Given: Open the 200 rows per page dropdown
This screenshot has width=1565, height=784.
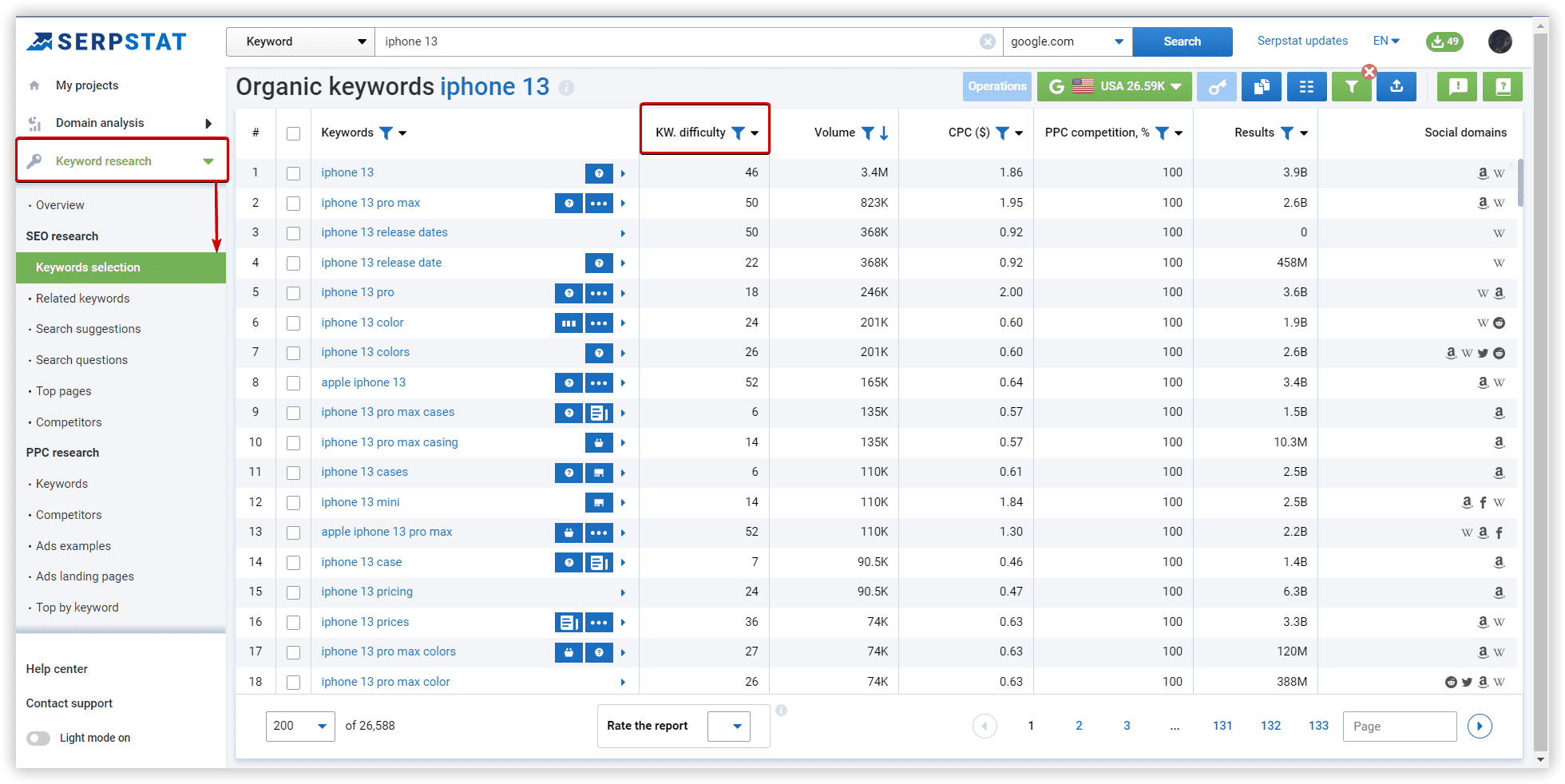Looking at the screenshot, I should click(300, 726).
